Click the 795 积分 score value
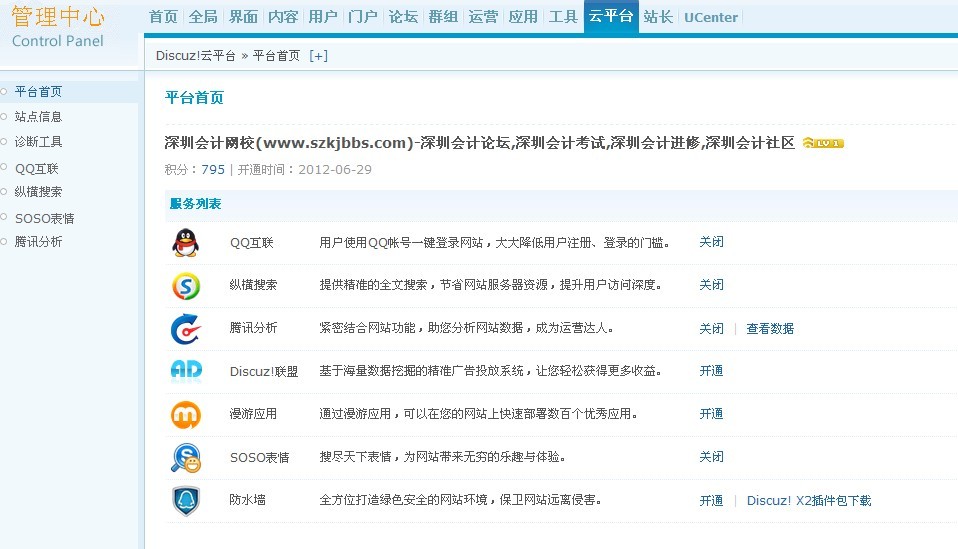 tap(213, 169)
